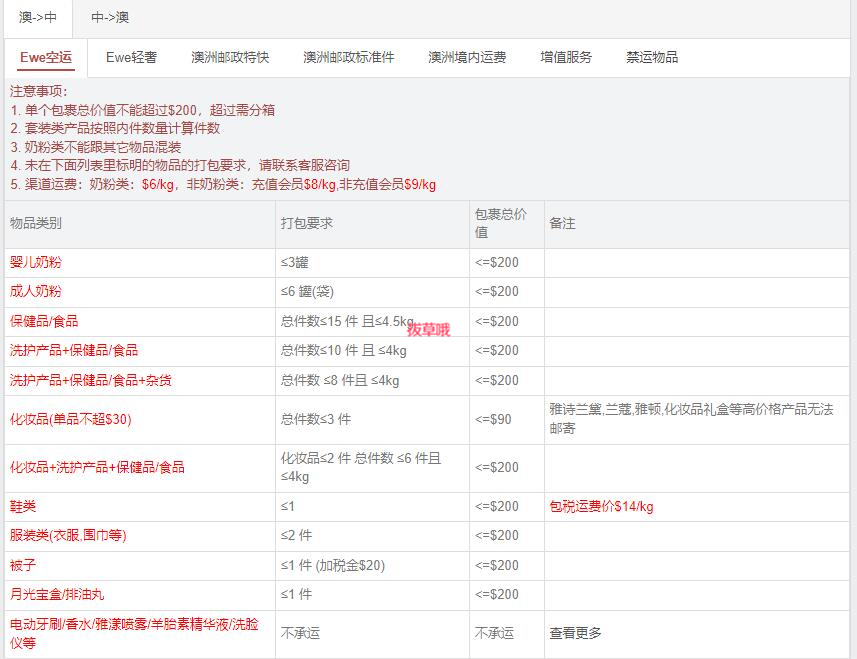Click the 注意事项 heading

tap(38, 91)
